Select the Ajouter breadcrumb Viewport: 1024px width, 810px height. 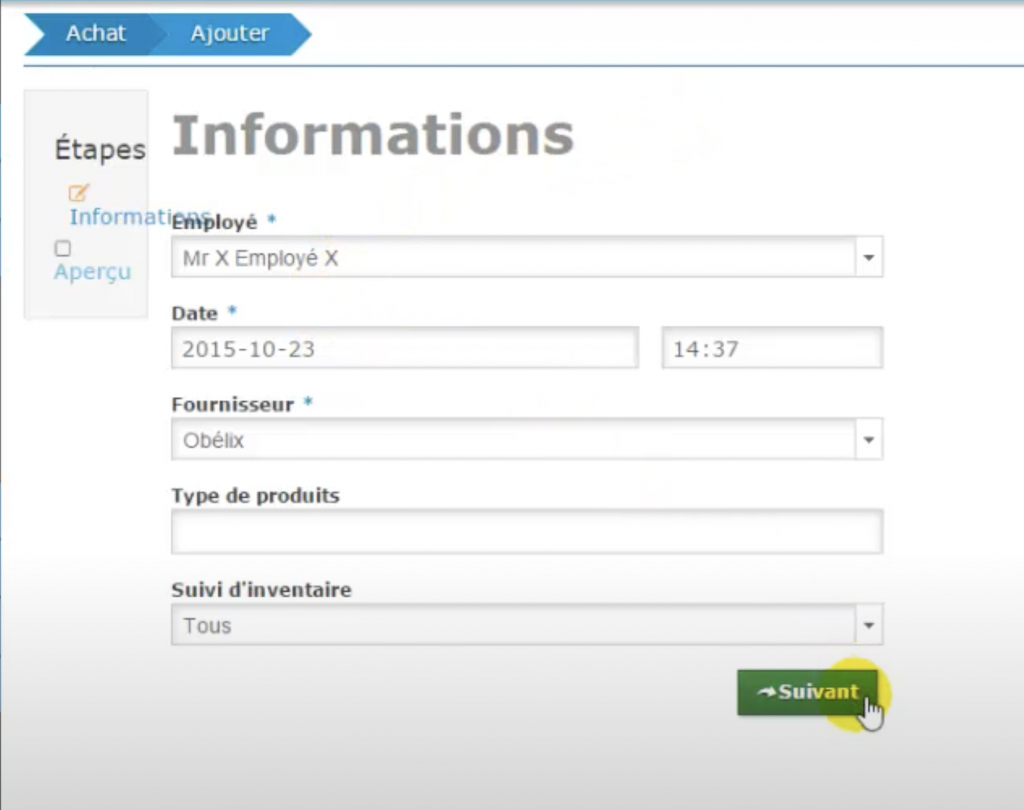[230, 33]
